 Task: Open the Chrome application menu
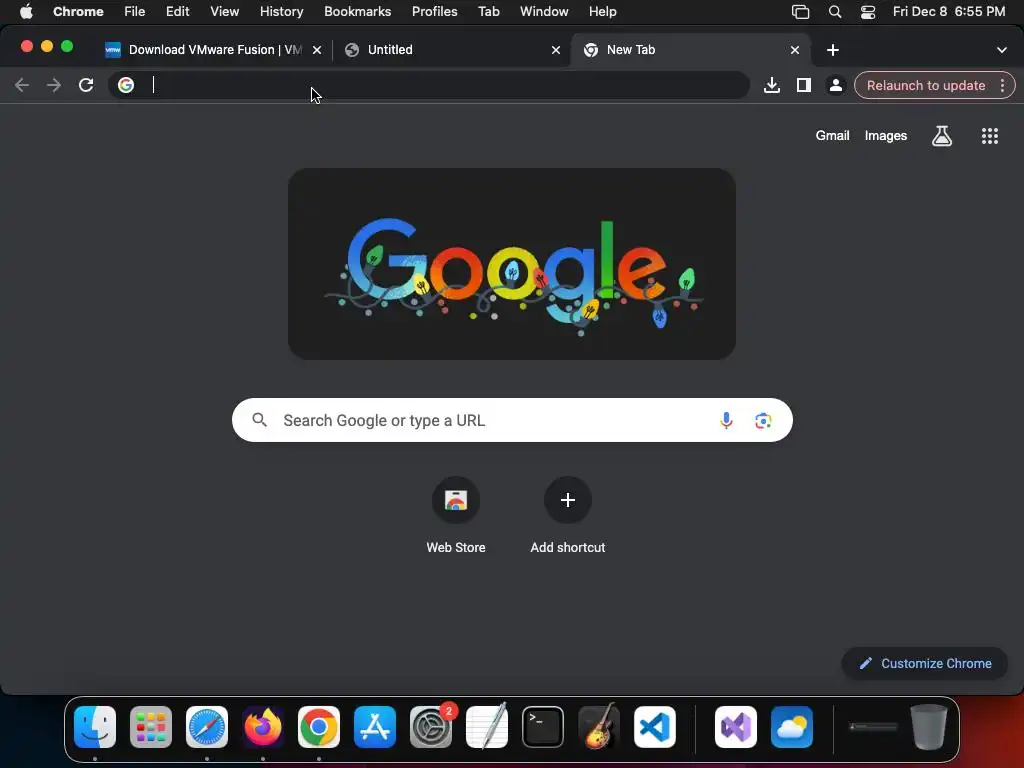[78, 12]
